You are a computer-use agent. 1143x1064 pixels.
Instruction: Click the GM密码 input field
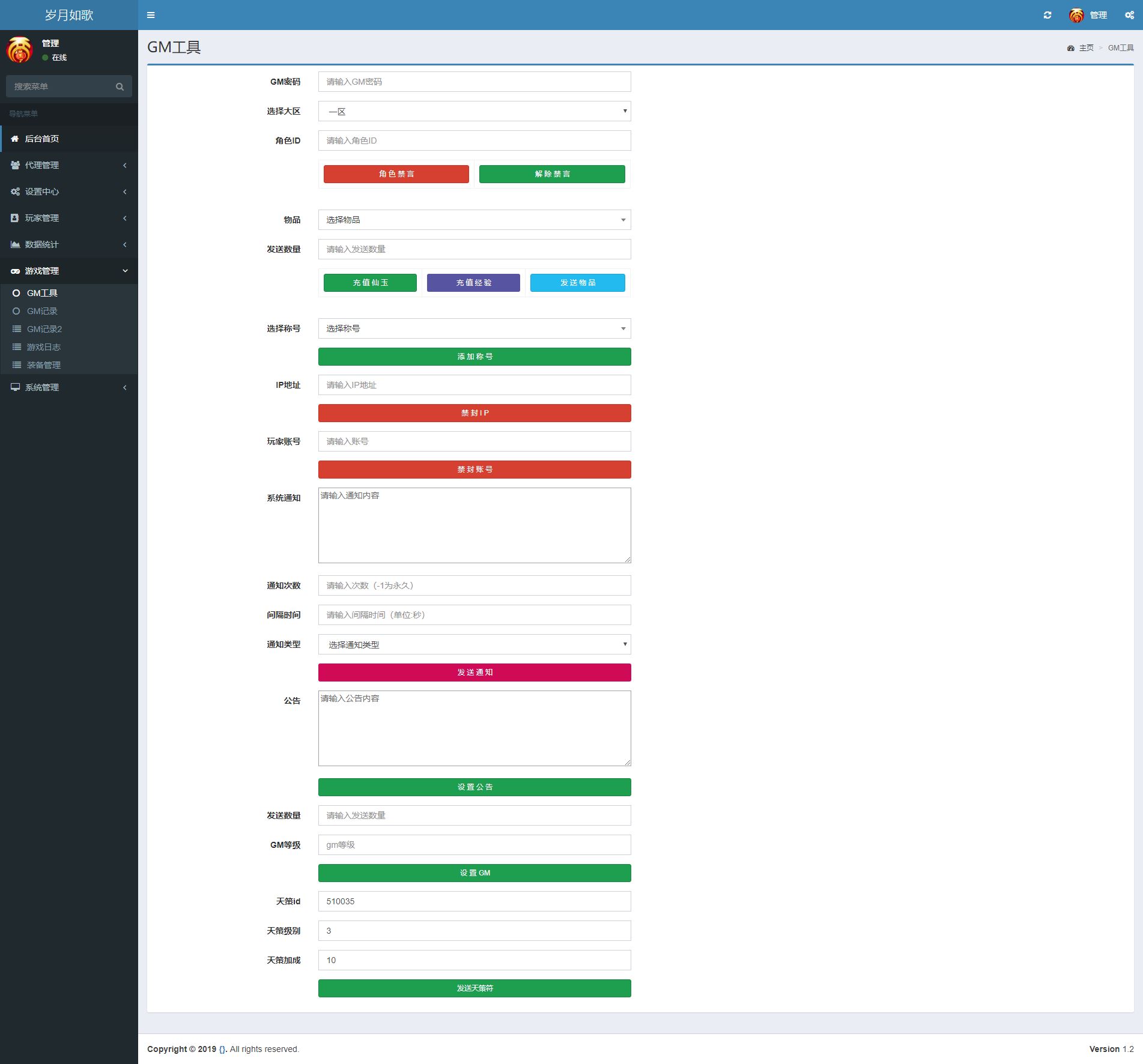(x=474, y=82)
